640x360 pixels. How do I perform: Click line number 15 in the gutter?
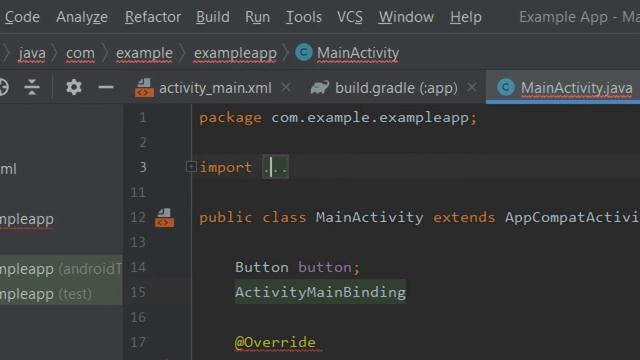click(138, 292)
